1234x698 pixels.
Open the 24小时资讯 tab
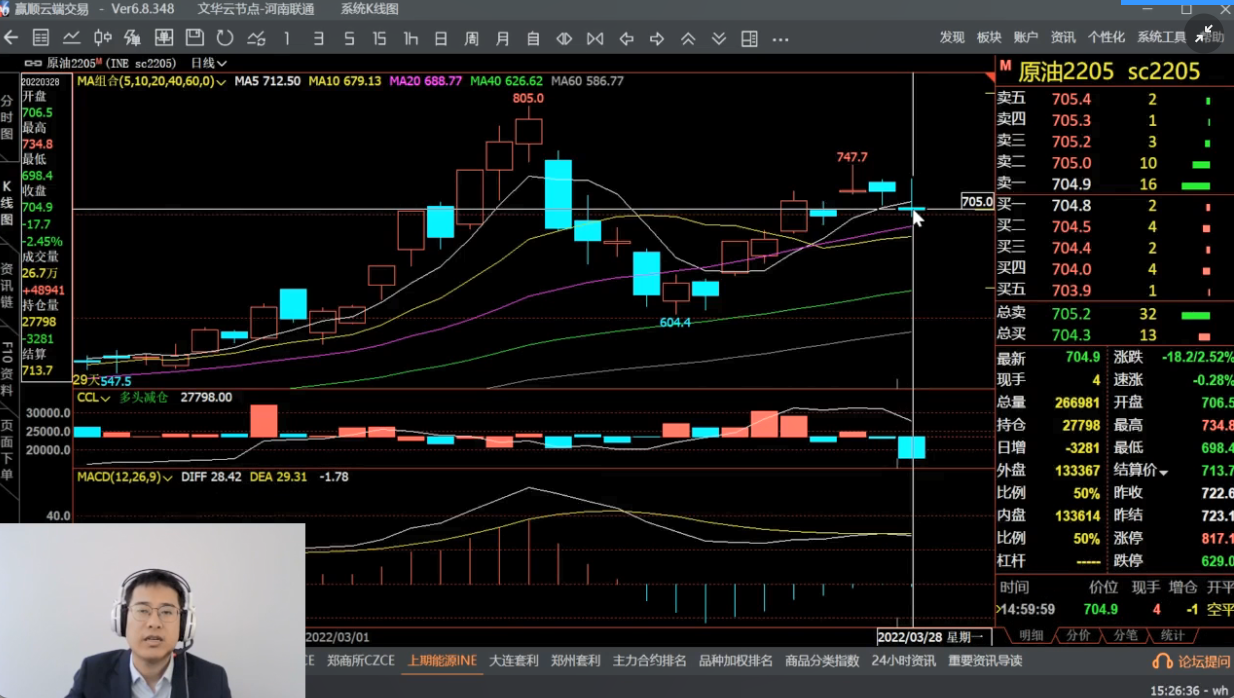coord(903,661)
